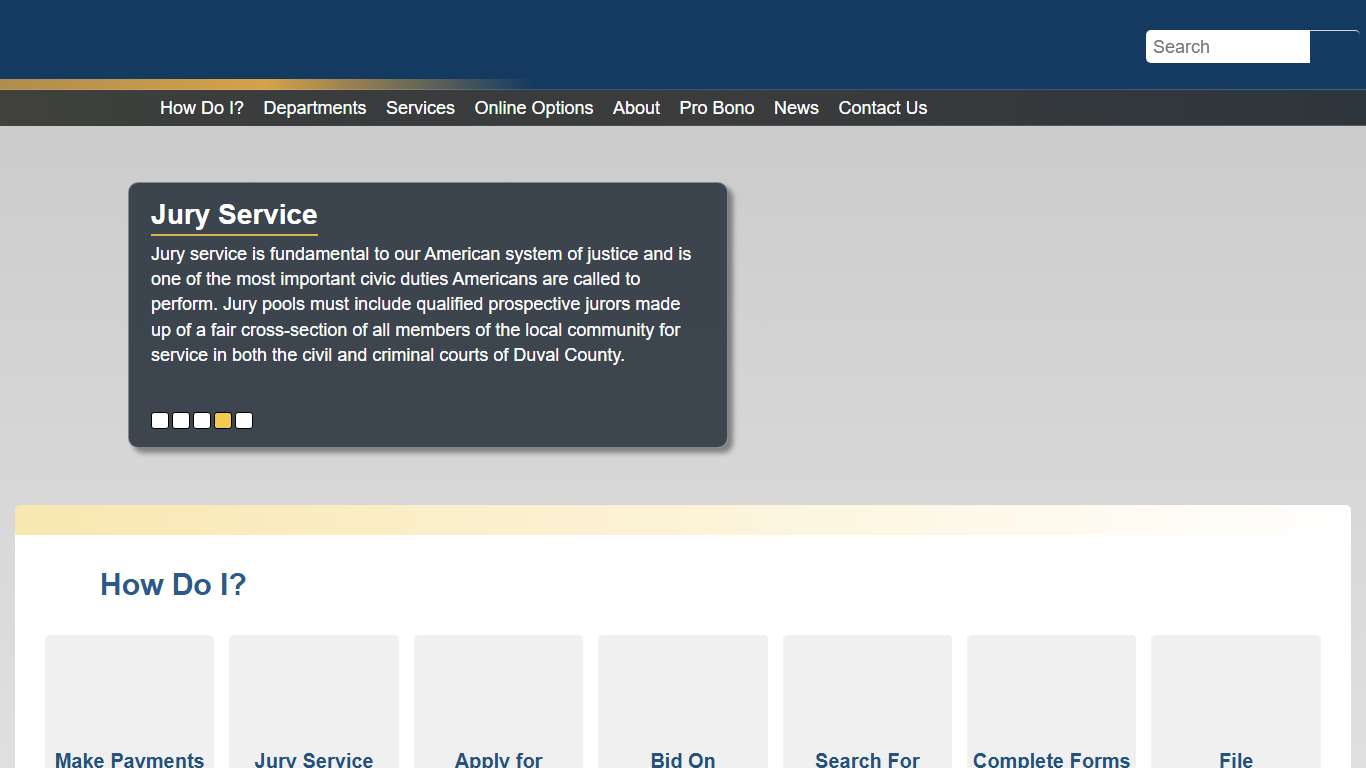The image size is (1366, 768).
Task: Click the highlighted yellow slide indicator
Action: 223,421
